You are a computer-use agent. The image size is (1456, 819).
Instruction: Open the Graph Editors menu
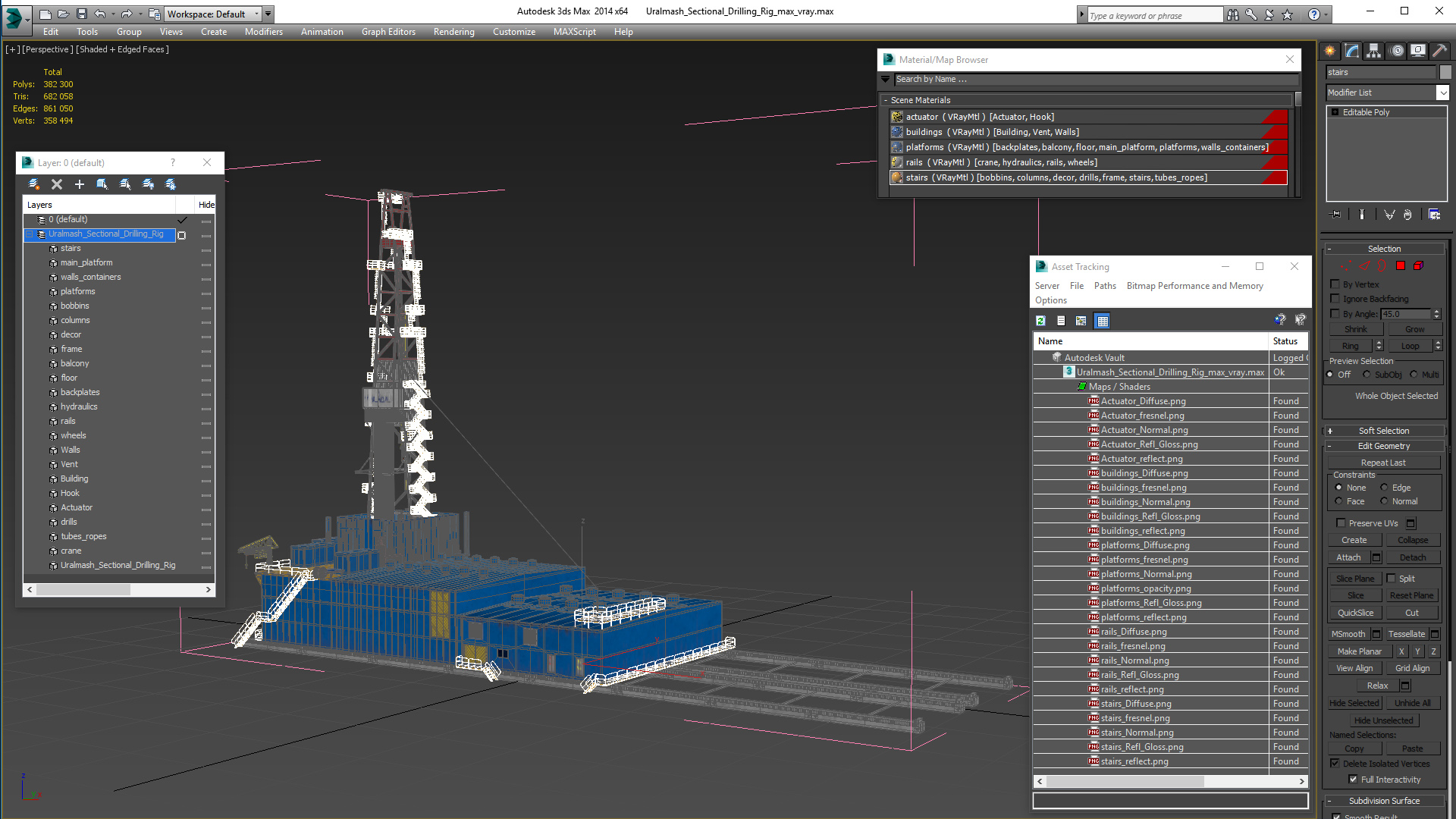(x=388, y=32)
